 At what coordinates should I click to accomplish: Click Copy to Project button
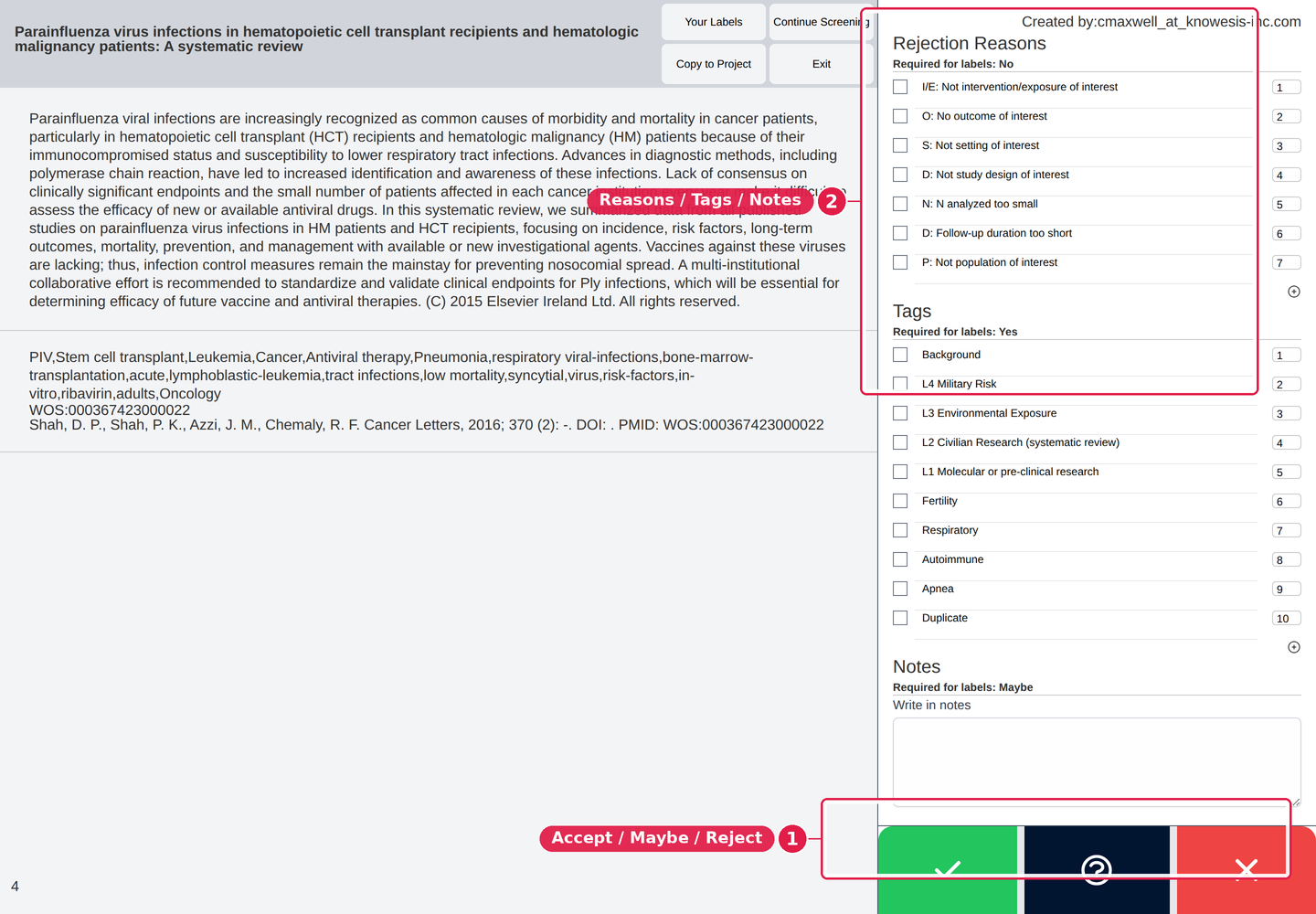[x=714, y=64]
